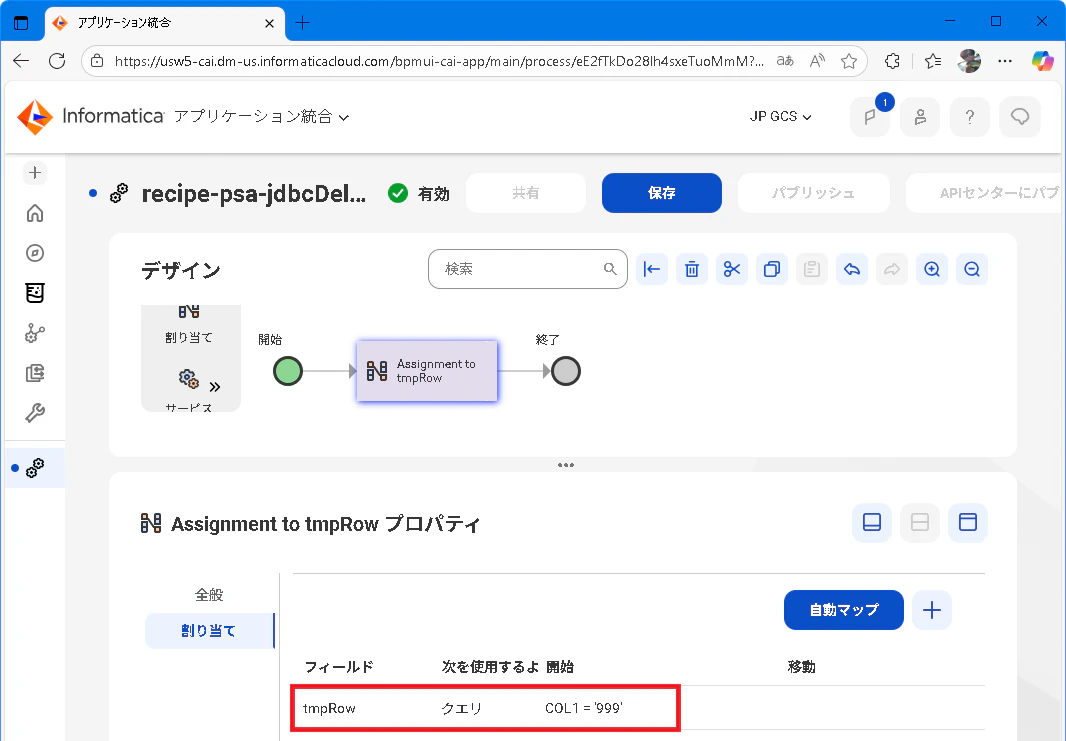Reload the page with refresh icon
This screenshot has height=741, width=1066.
click(x=57, y=61)
